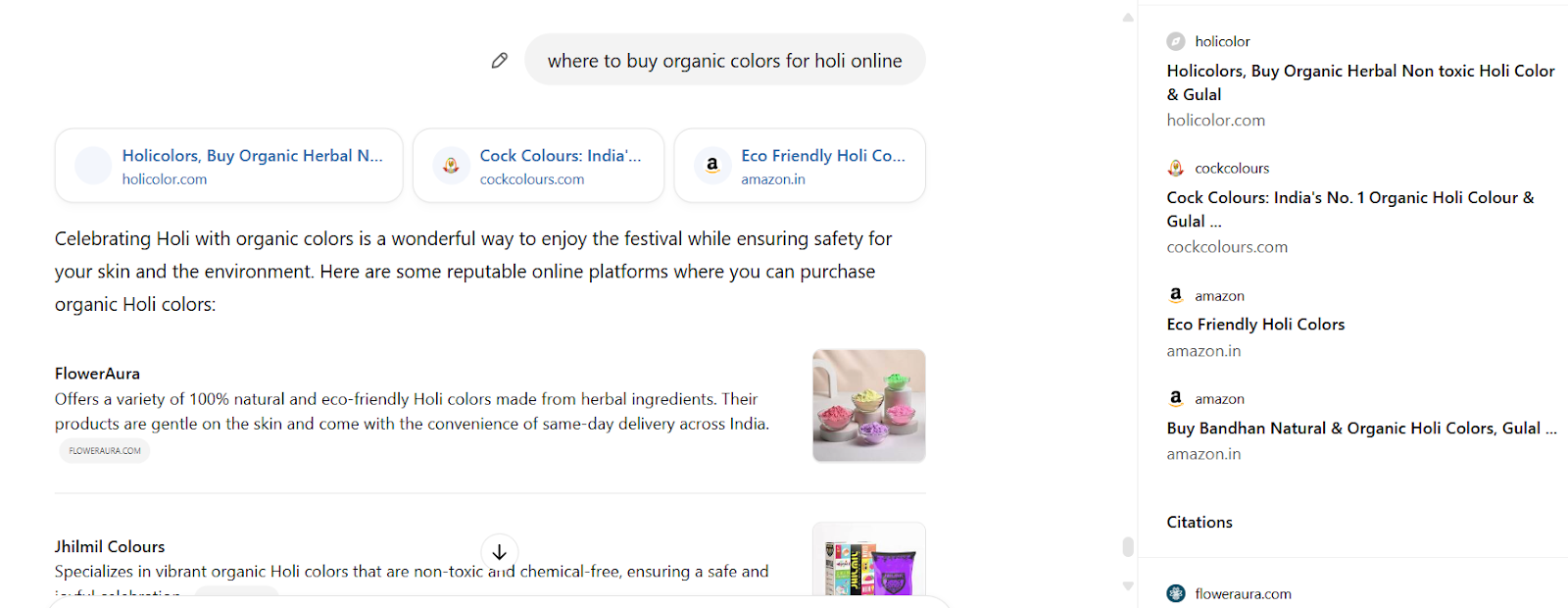This screenshot has width=1568, height=608.
Task: Click the cockcolours favicon in sidebar
Action: point(1176,168)
